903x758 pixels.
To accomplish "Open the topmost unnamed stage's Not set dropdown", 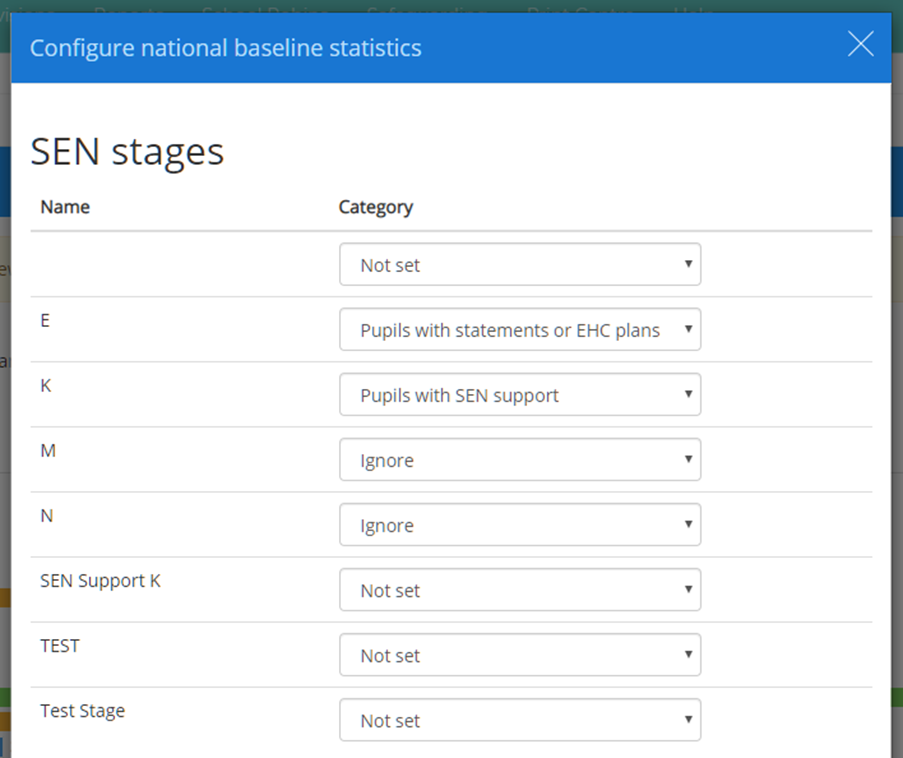I will [x=520, y=264].
